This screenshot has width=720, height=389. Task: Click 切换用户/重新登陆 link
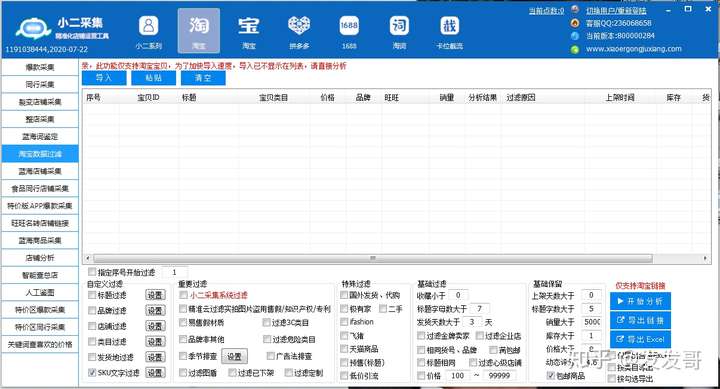[x=616, y=10]
